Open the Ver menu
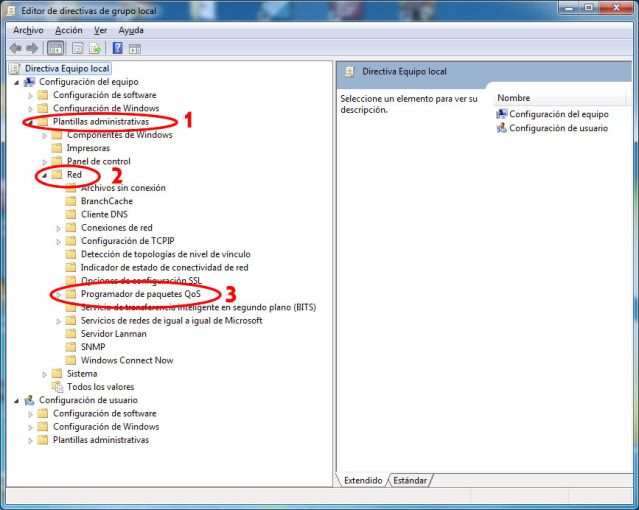 (100, 30)
